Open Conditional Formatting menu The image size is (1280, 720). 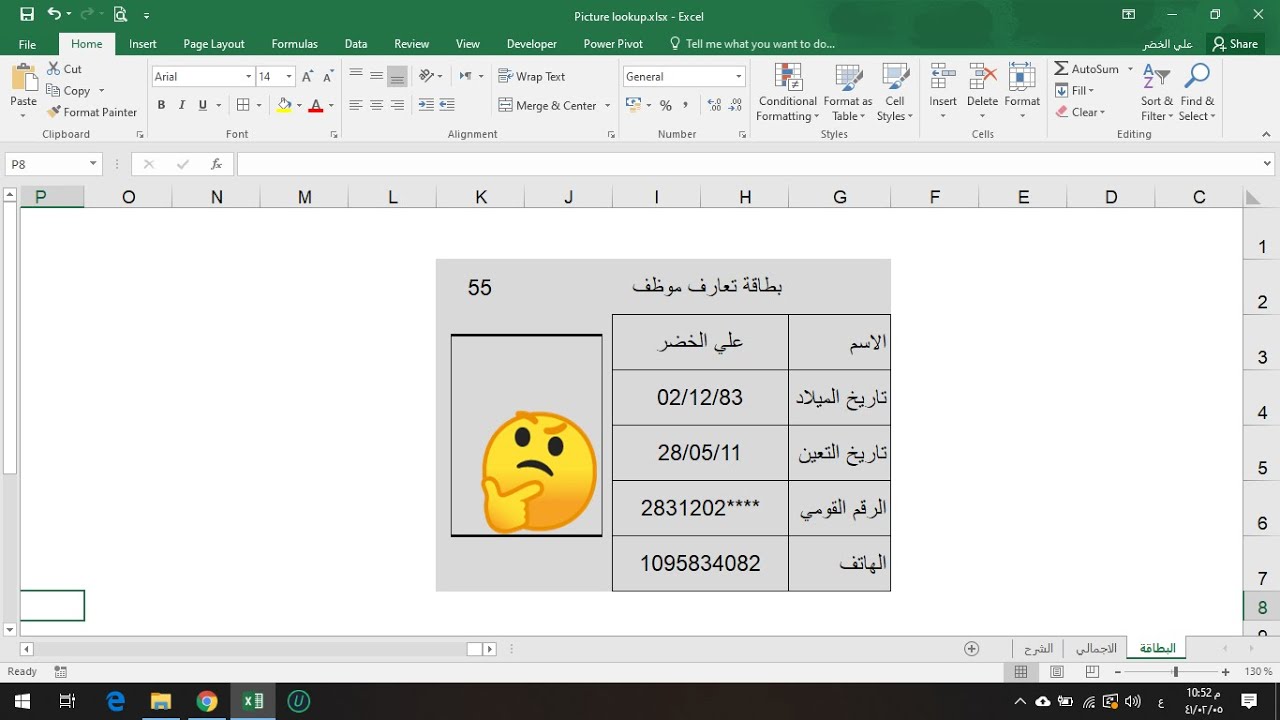787,92
